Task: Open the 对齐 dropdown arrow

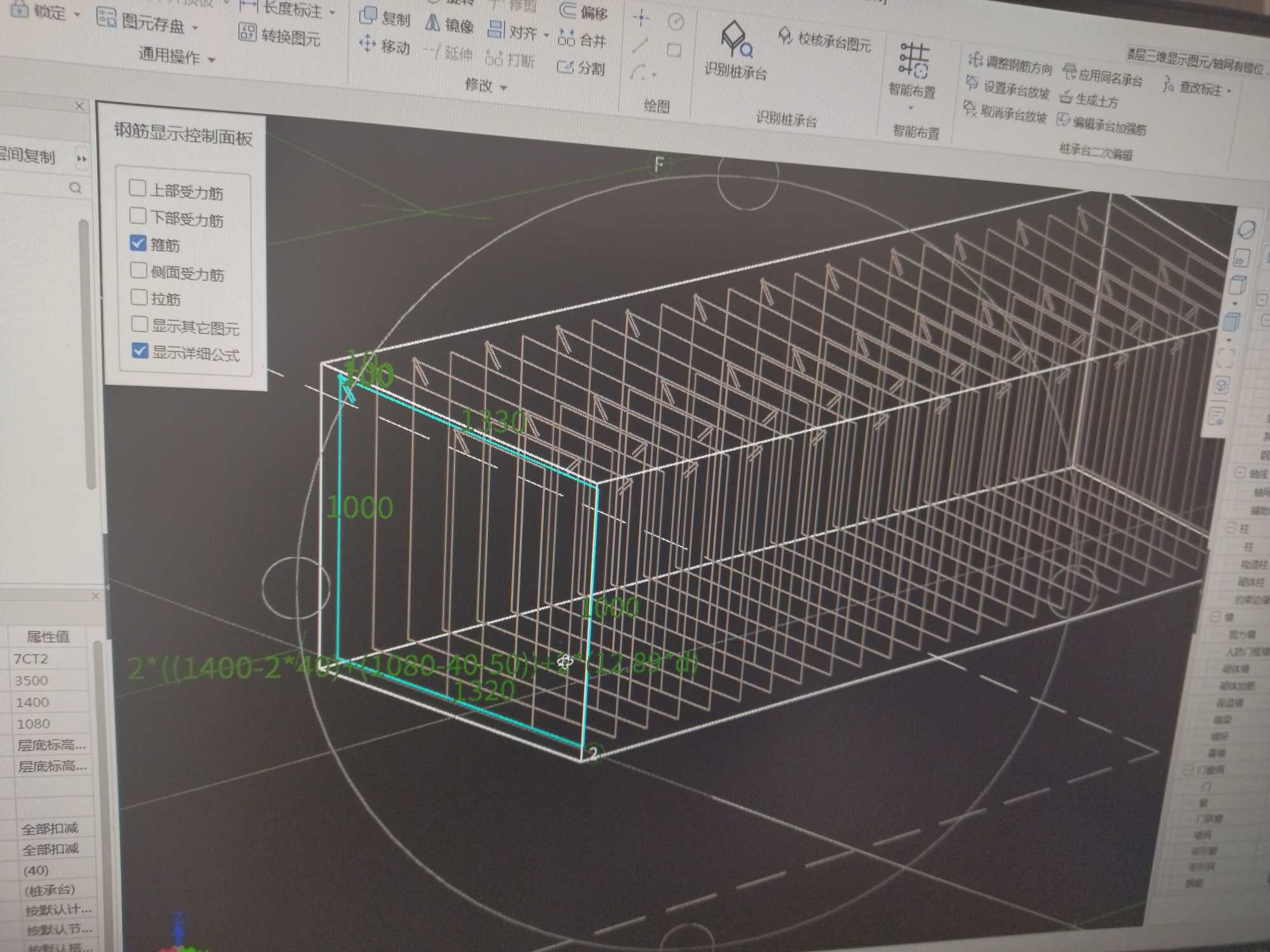Action: click(x=546, y=35)
